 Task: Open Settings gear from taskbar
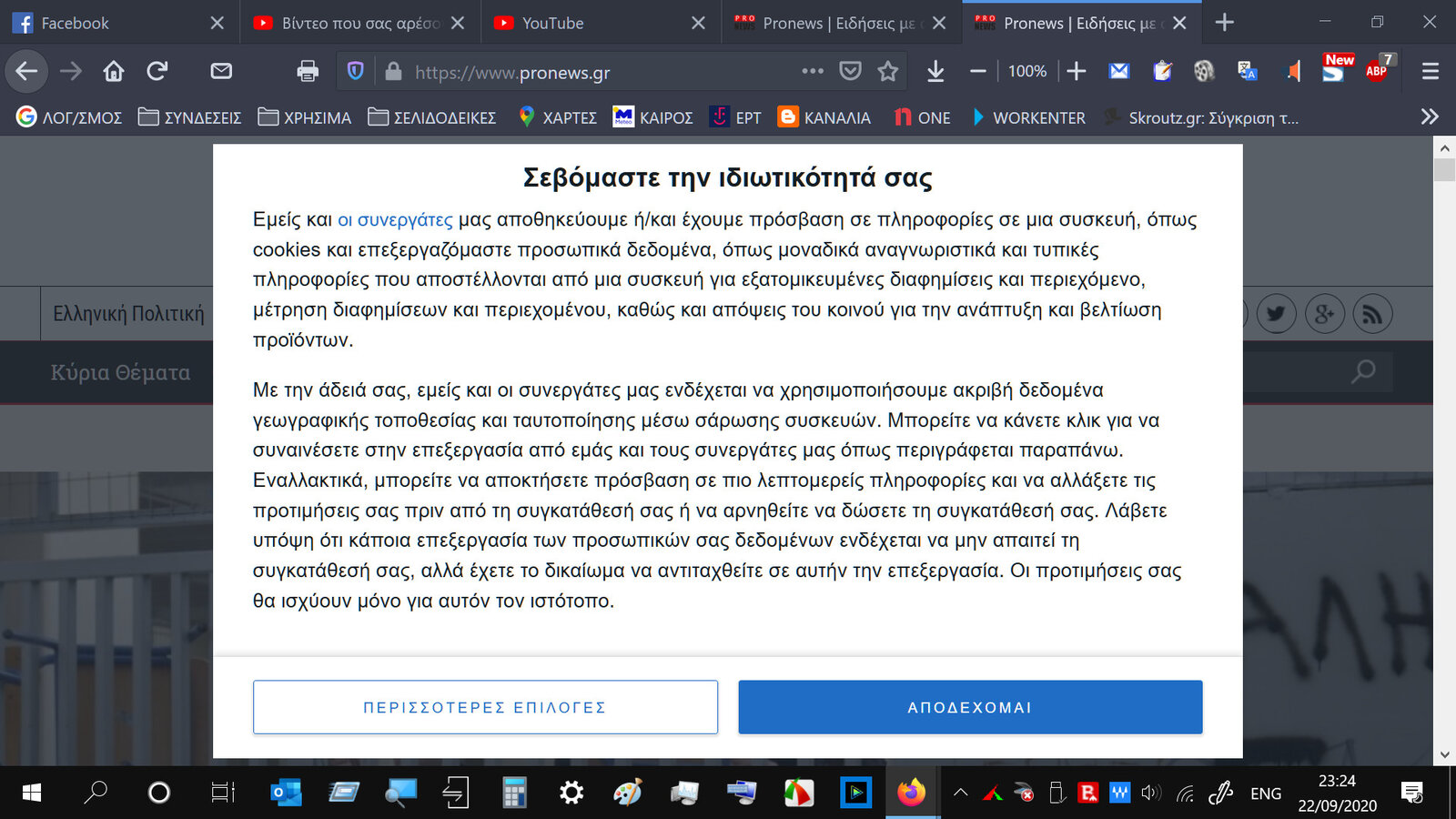[571, 793]
